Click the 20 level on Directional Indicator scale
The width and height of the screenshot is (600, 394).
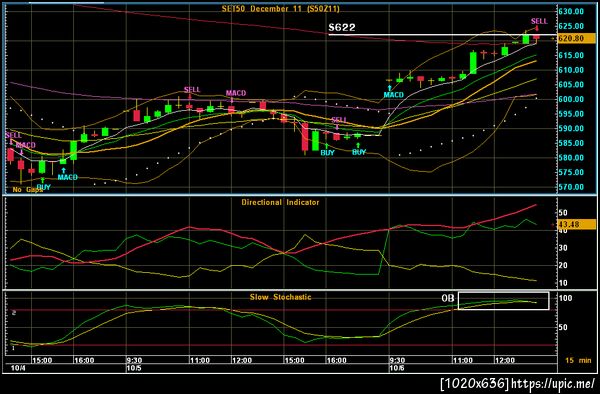563,265
